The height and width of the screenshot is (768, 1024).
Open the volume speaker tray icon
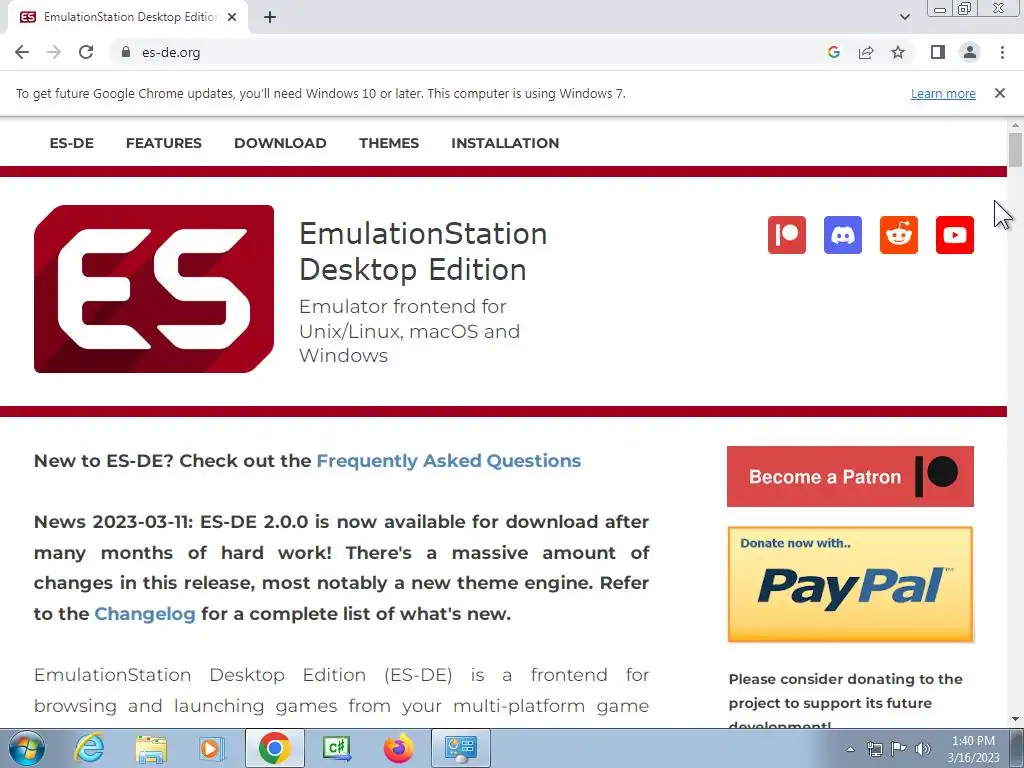click(923, 749)
